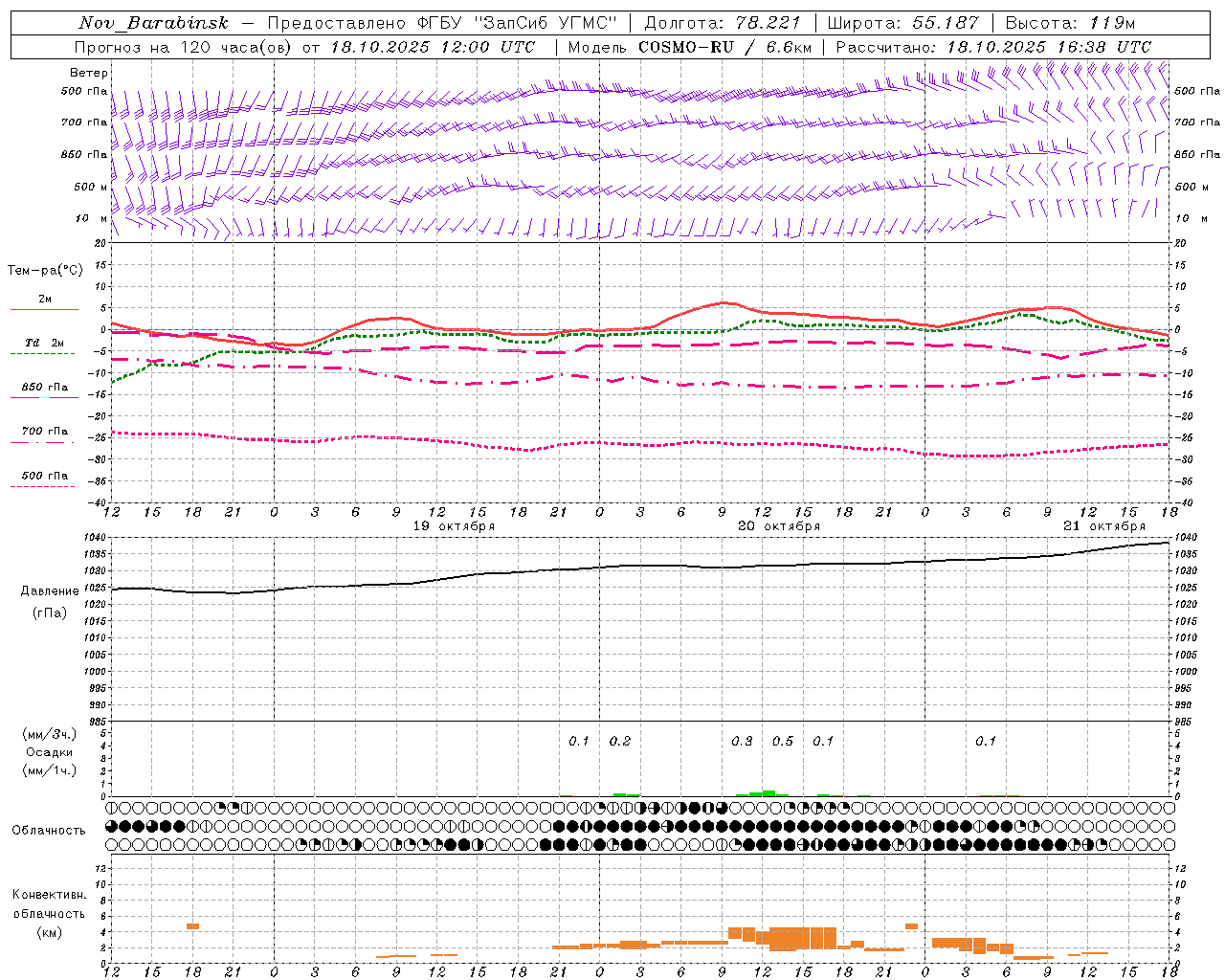Click the Прогноз на 120 часа(ов) text

tap(184, 47)
